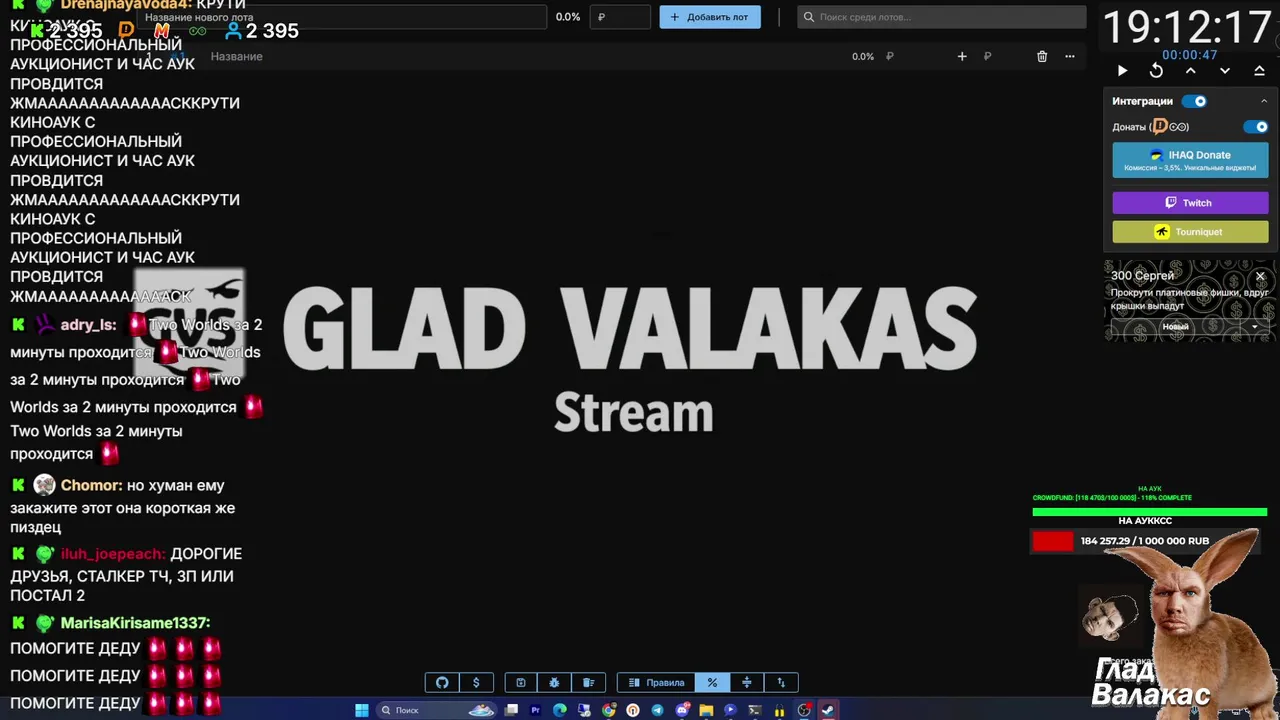1280x720 pixels.
Task: Toggle the Интеграции switch
Action: [1194, 101]
